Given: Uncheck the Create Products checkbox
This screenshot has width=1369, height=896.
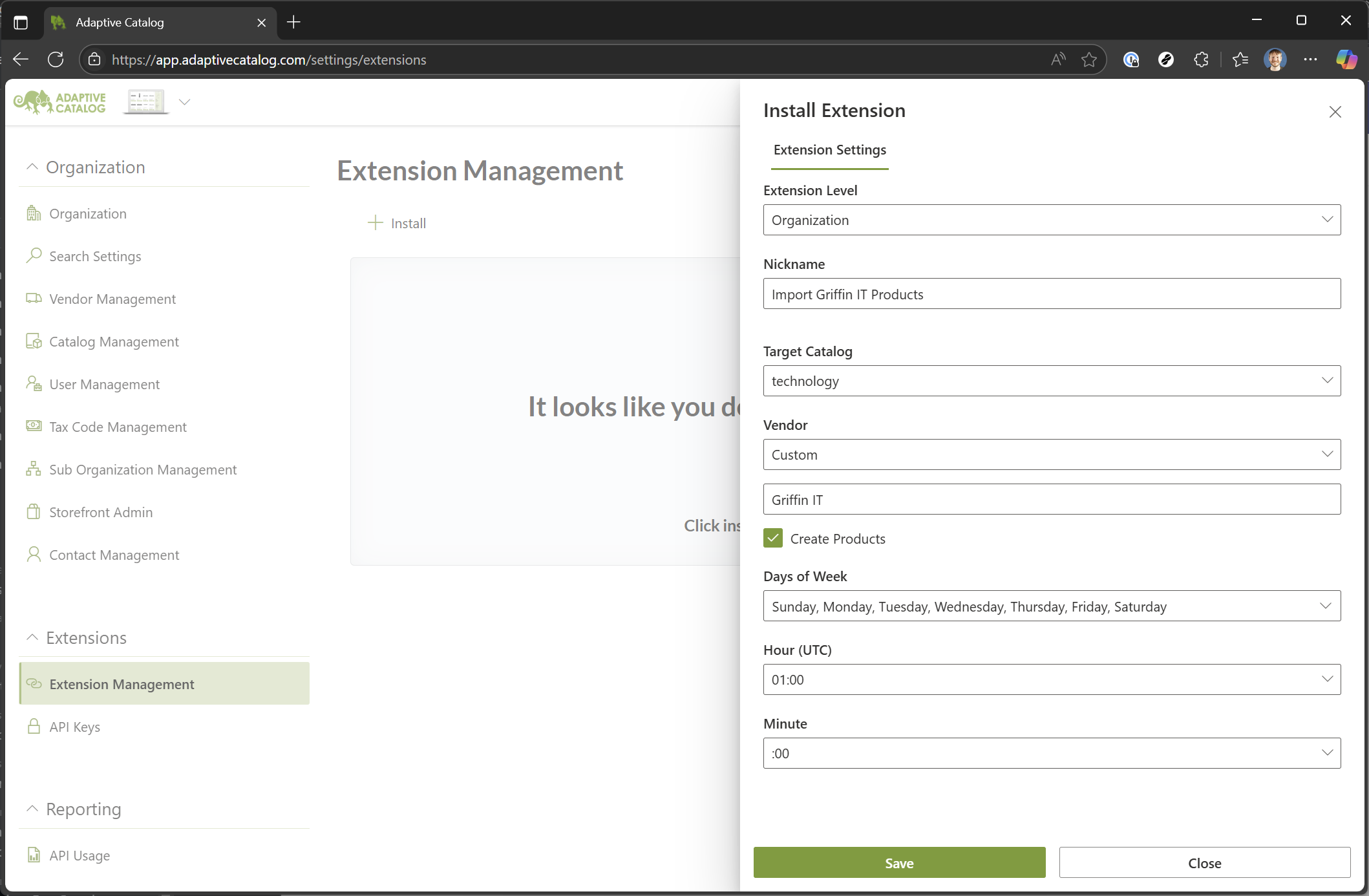Looking at the screenshot, I should pyautogui.click(x=773, y=538).
